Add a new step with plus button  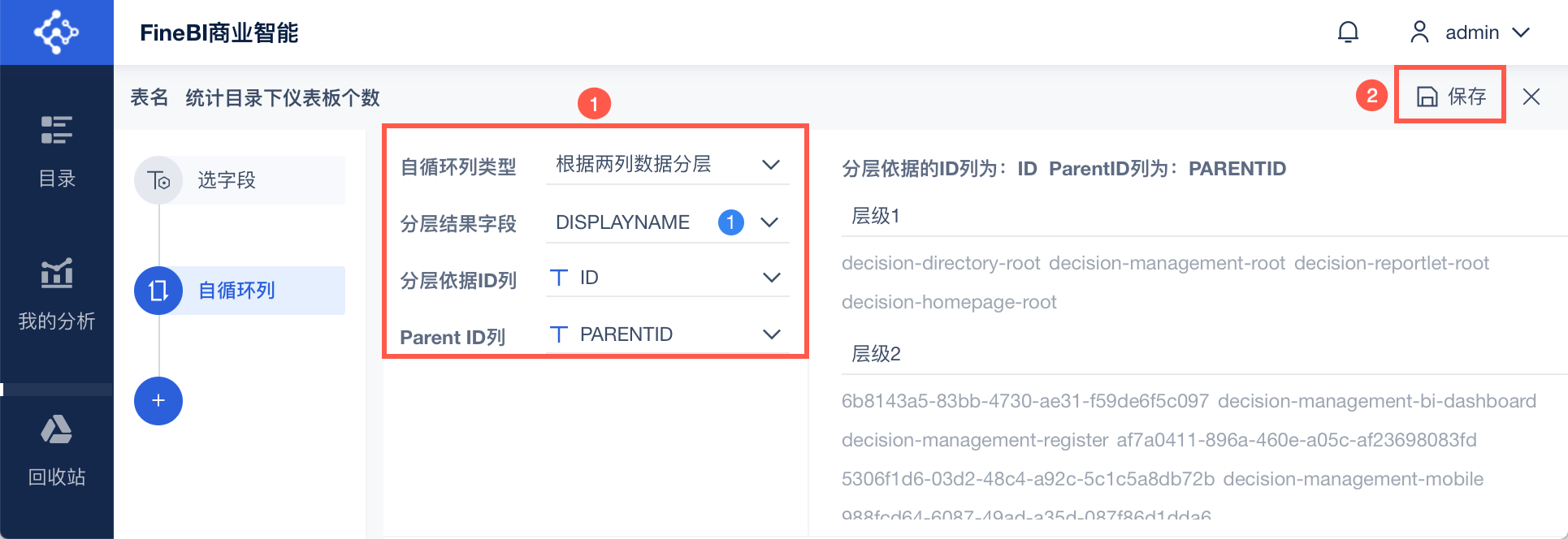click(x=158, y=401)
